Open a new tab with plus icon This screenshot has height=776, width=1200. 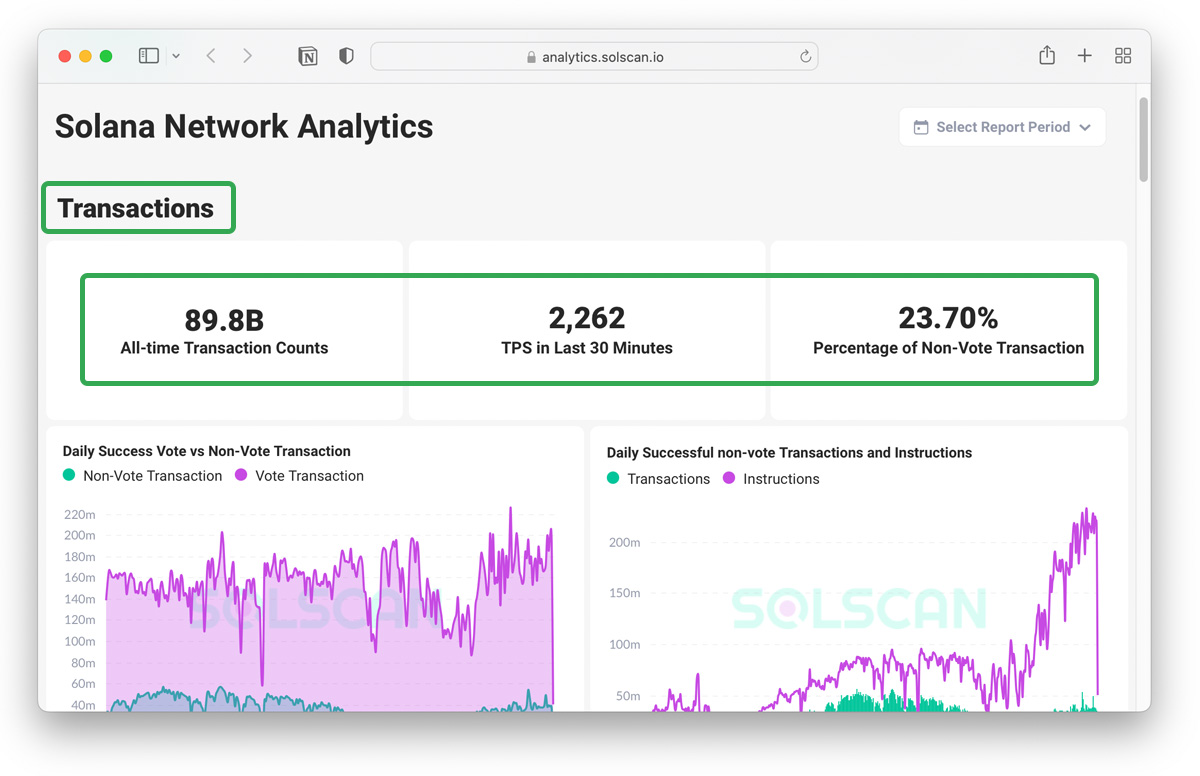pos(1084,56)
